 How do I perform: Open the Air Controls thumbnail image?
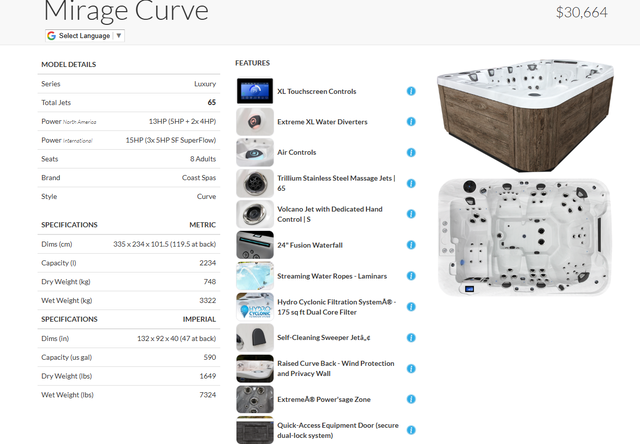pos(254,153)
